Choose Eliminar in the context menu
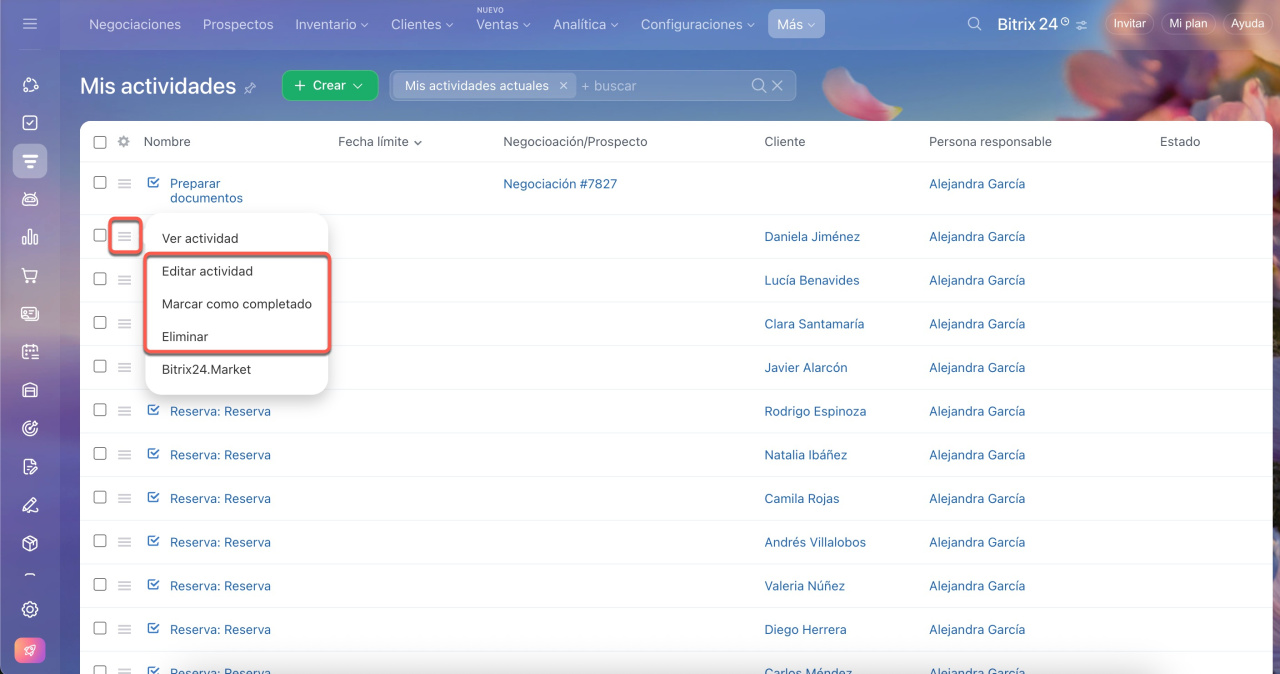The height and width of the screenshot is (674, 1280). tap(185, 337)
